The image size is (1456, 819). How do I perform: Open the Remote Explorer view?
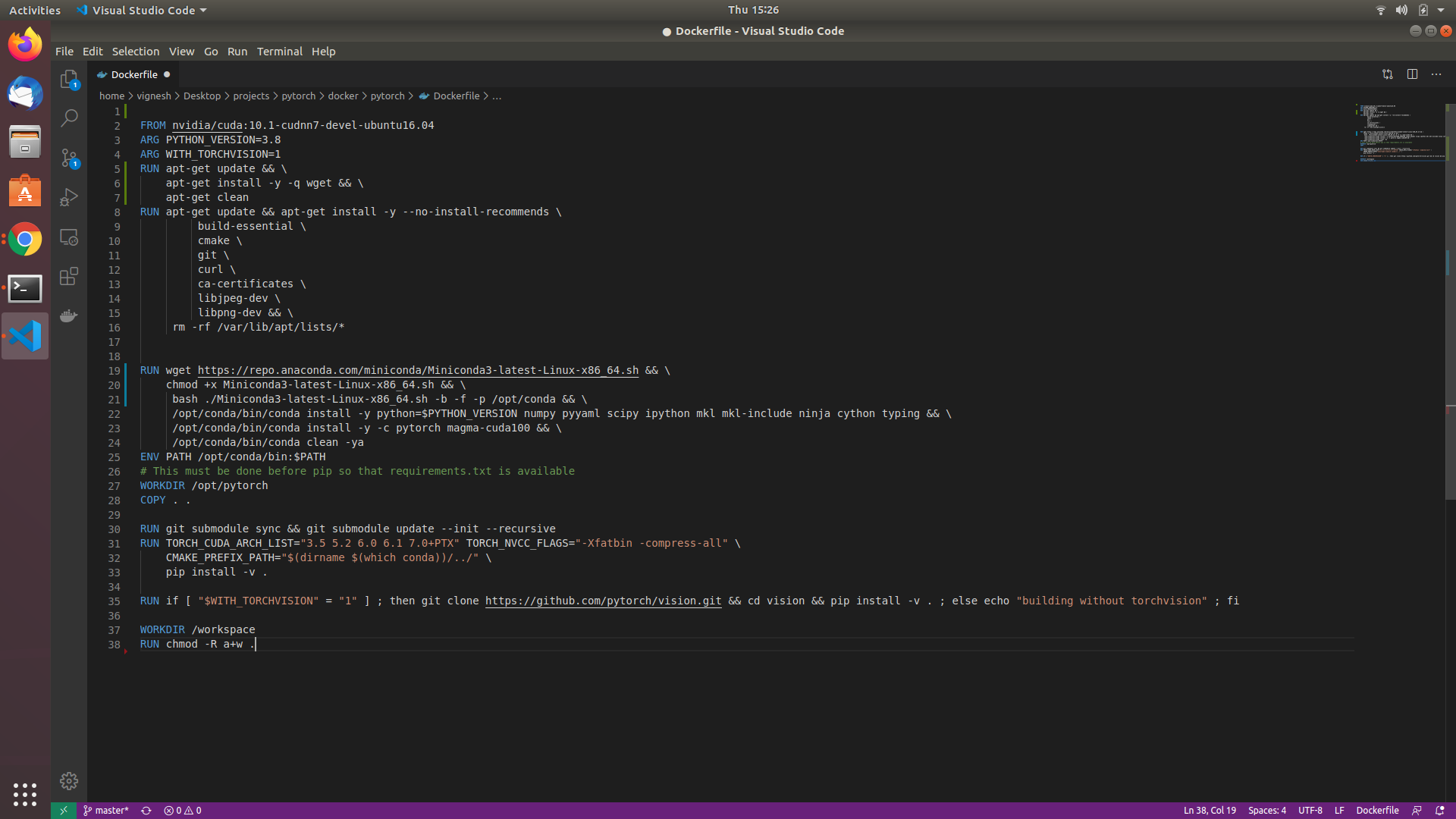coord(69,237)
